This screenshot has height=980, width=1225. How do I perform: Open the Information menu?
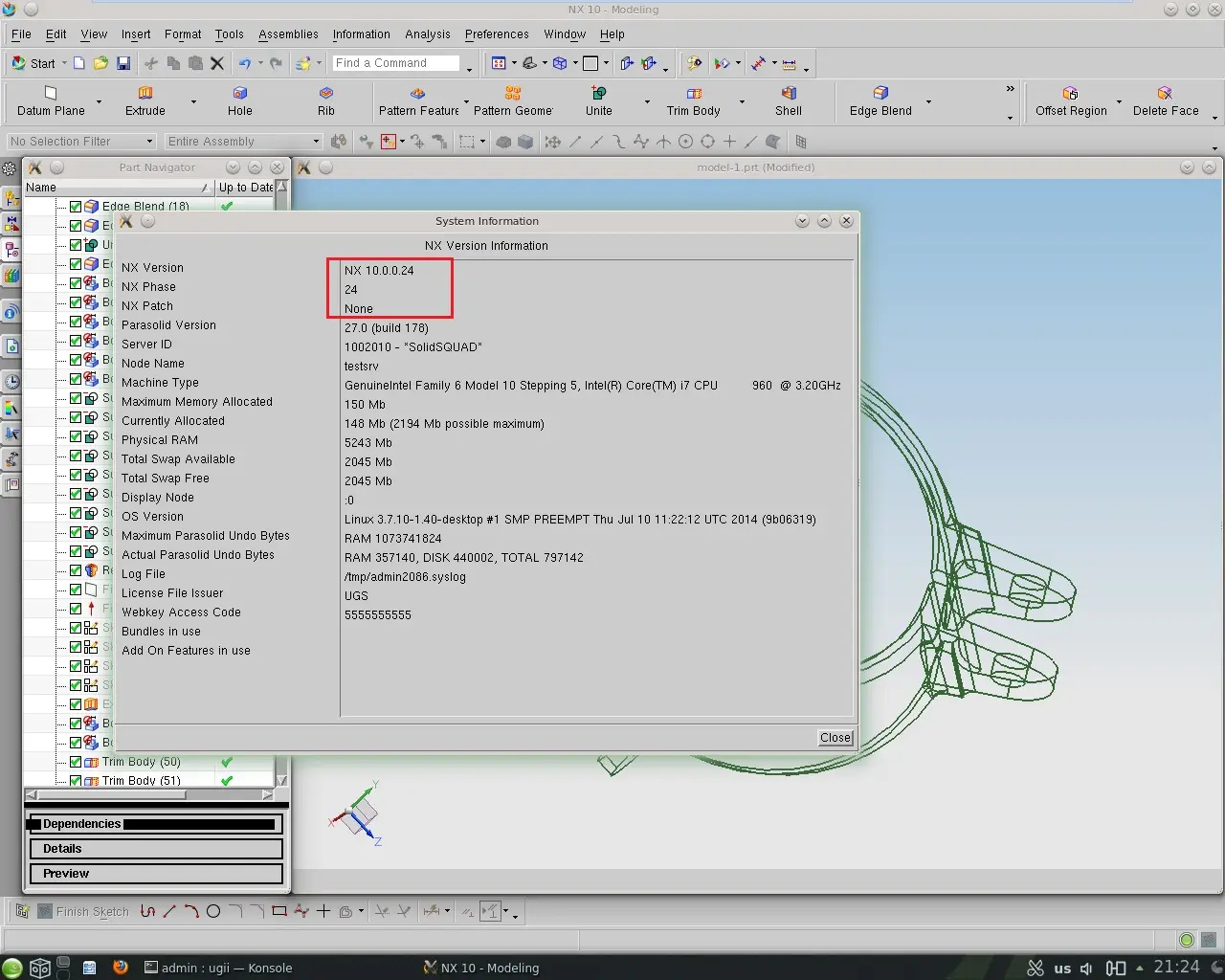pos(362,34)
